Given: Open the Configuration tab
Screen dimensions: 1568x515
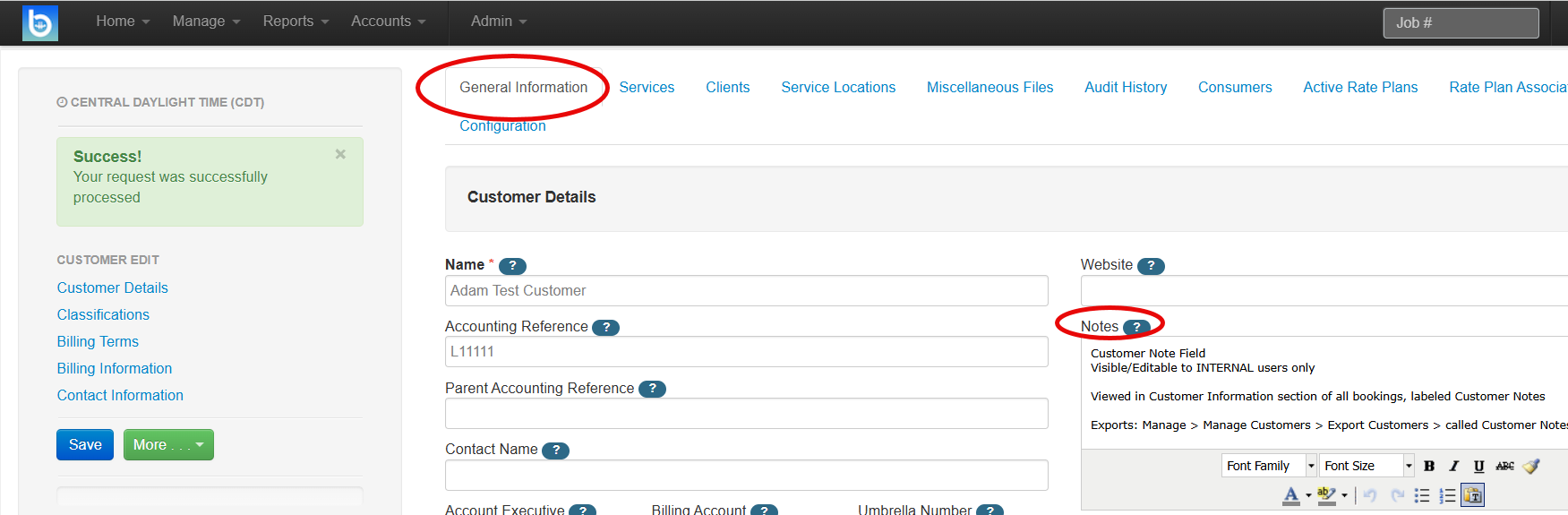Looking at the screenshot, I should tap(502, 126).
